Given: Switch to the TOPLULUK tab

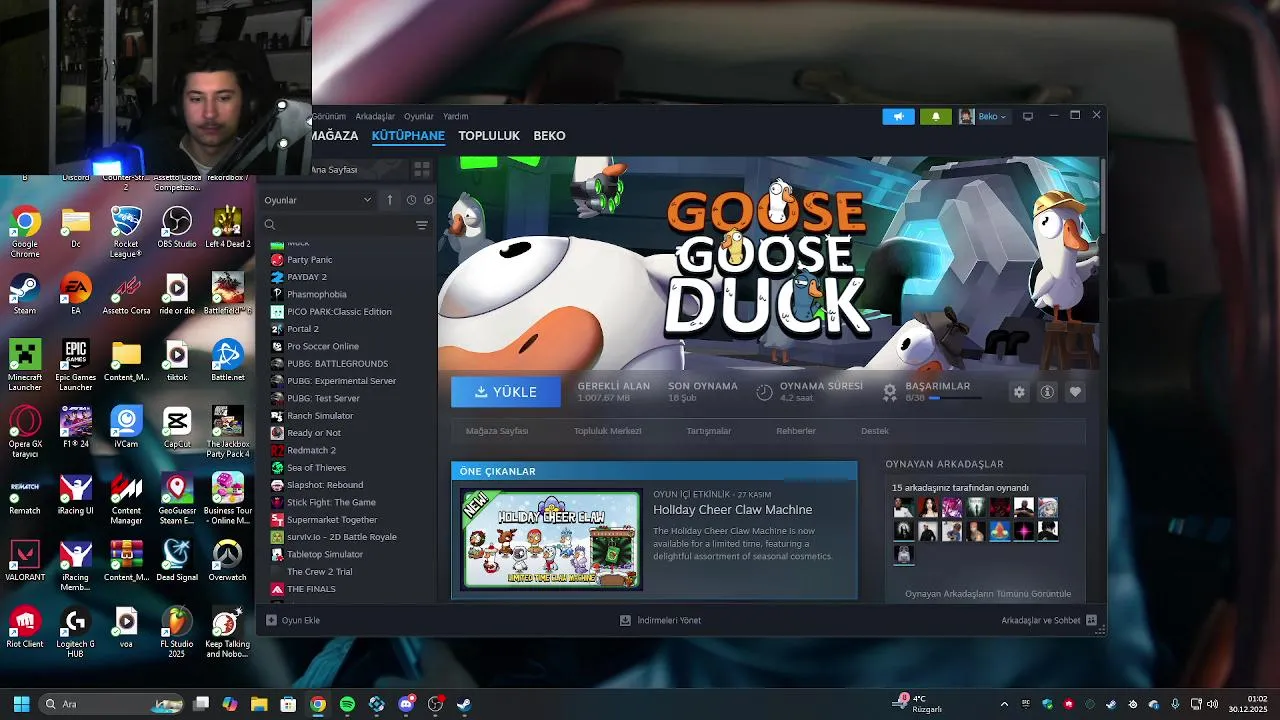Looking at the screenshot, I should pyautogui.click(x=489, y=136).
